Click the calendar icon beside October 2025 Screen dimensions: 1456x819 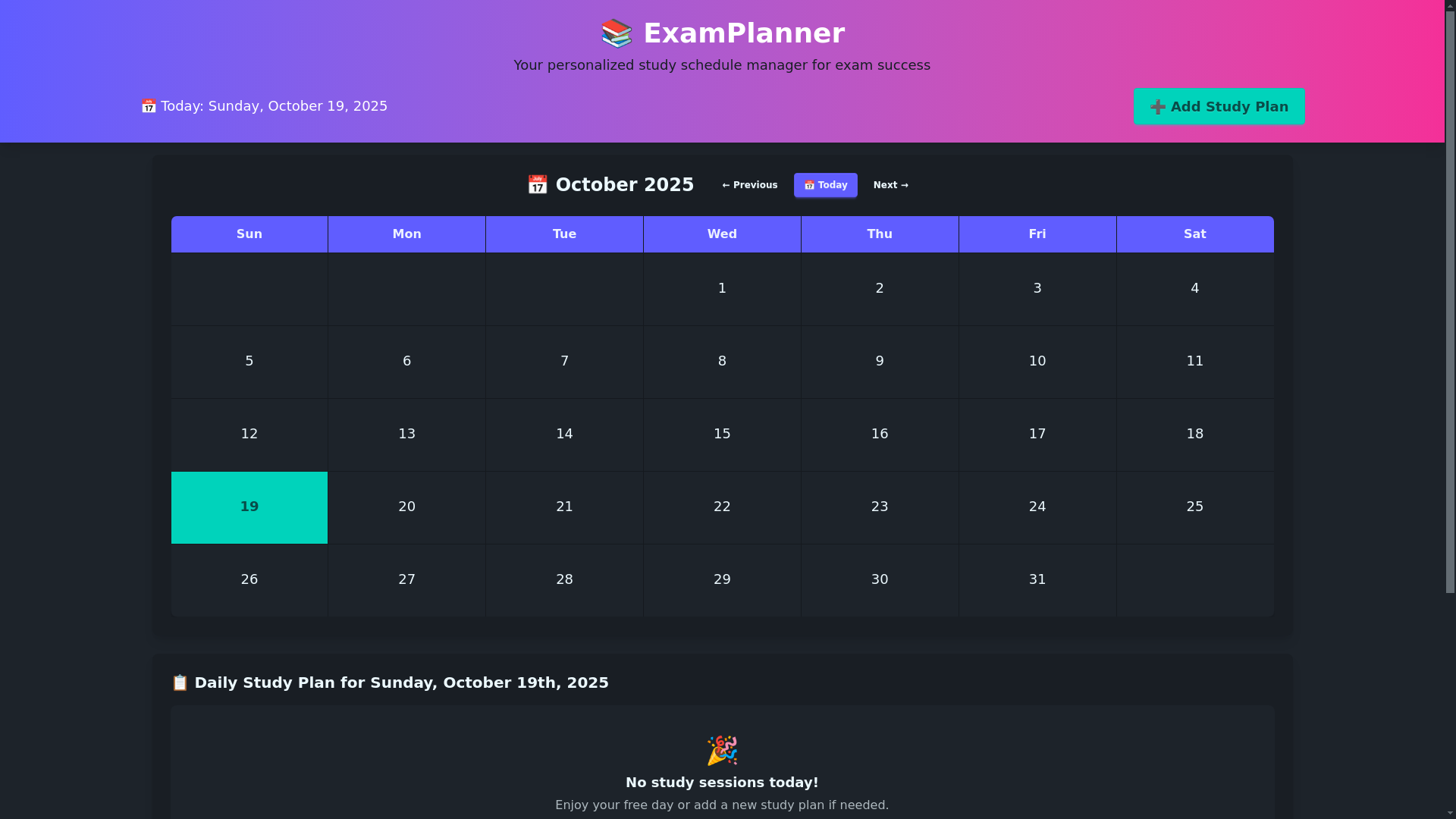click(537, 185)
